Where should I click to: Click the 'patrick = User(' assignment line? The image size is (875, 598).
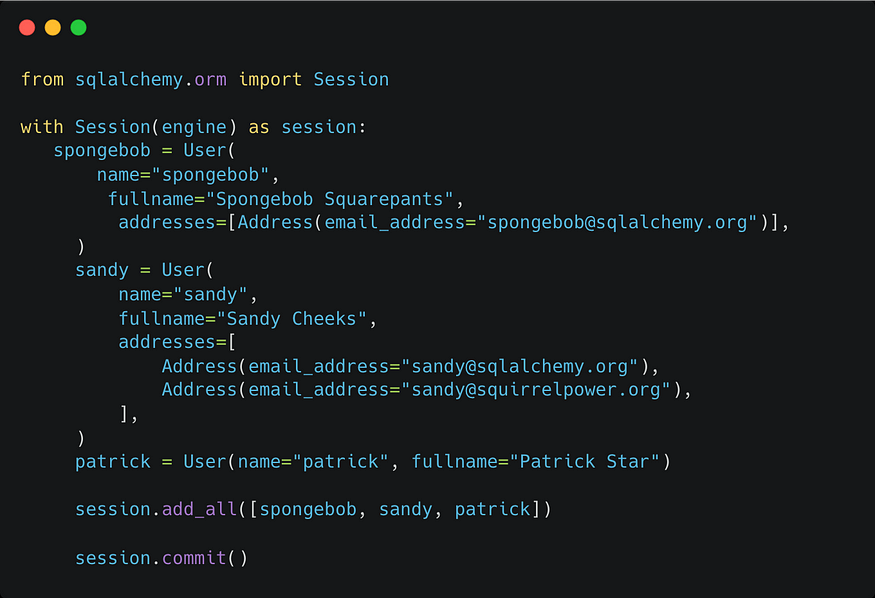pos(373,462)
